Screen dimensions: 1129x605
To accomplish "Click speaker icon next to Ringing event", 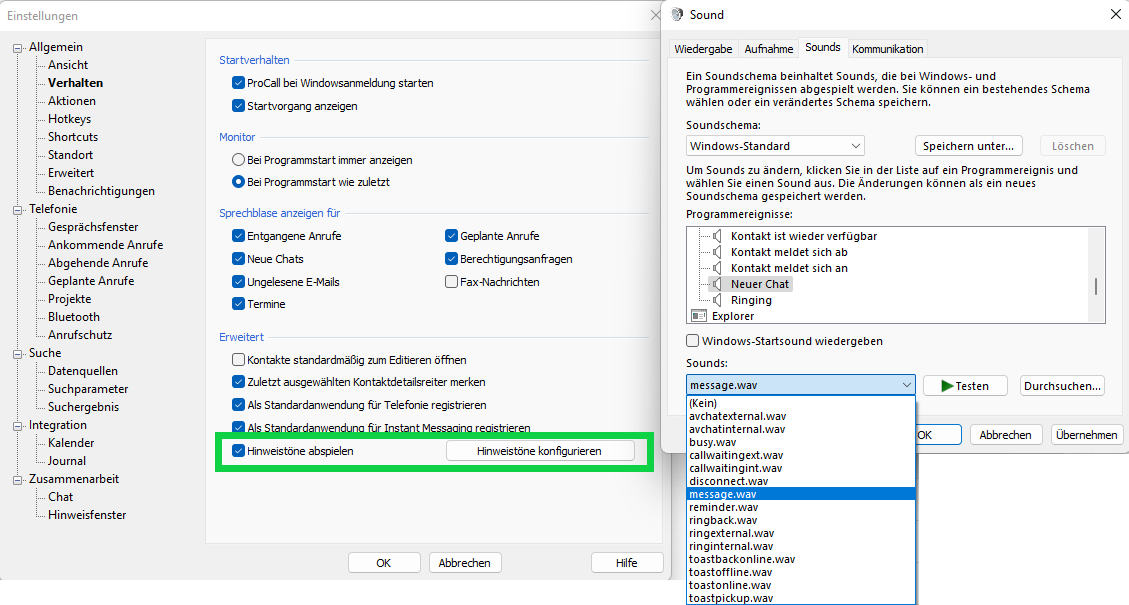I will click(x=716, y=300).
